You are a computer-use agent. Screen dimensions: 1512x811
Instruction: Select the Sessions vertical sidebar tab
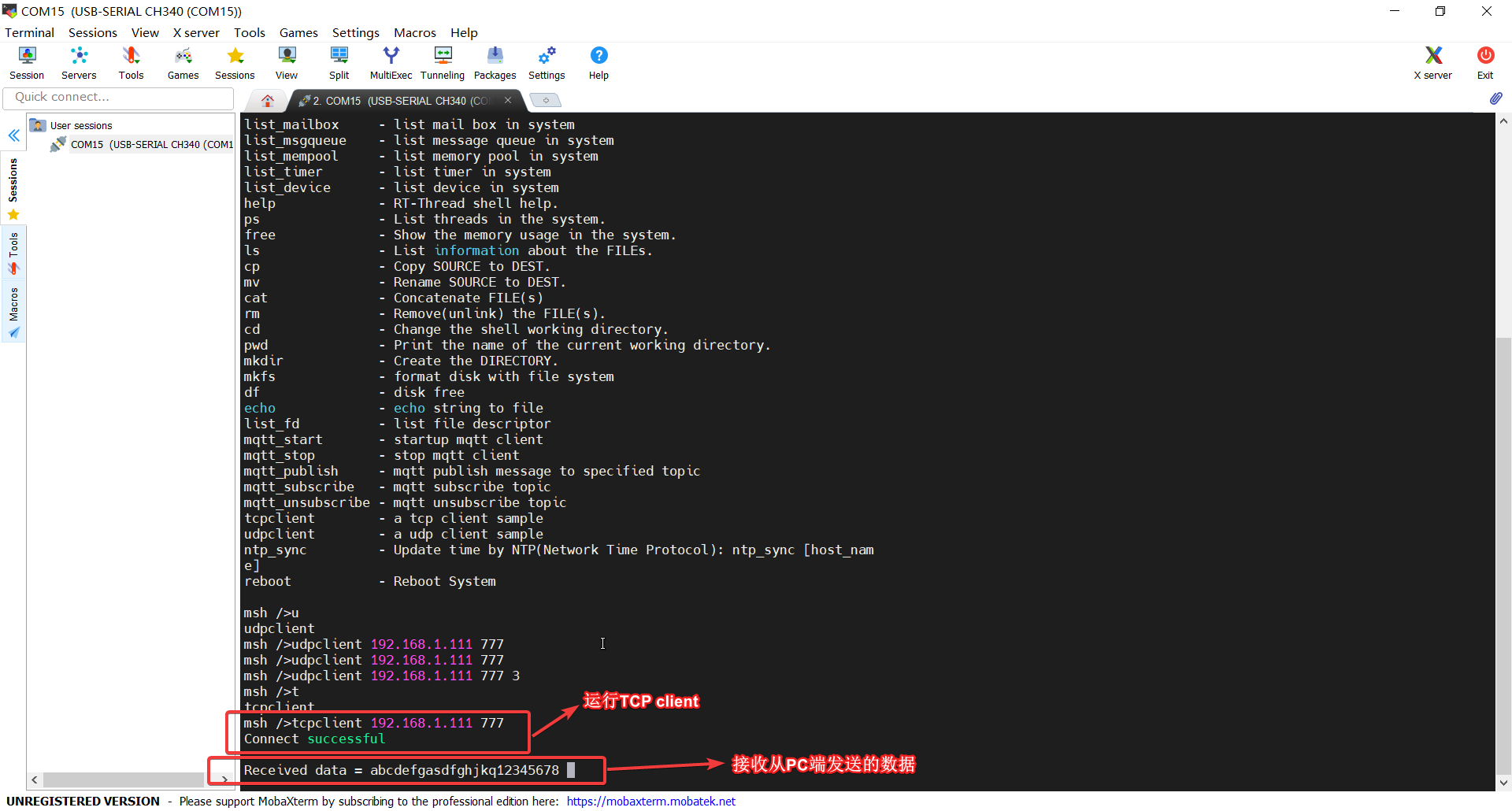click(13, 188)
